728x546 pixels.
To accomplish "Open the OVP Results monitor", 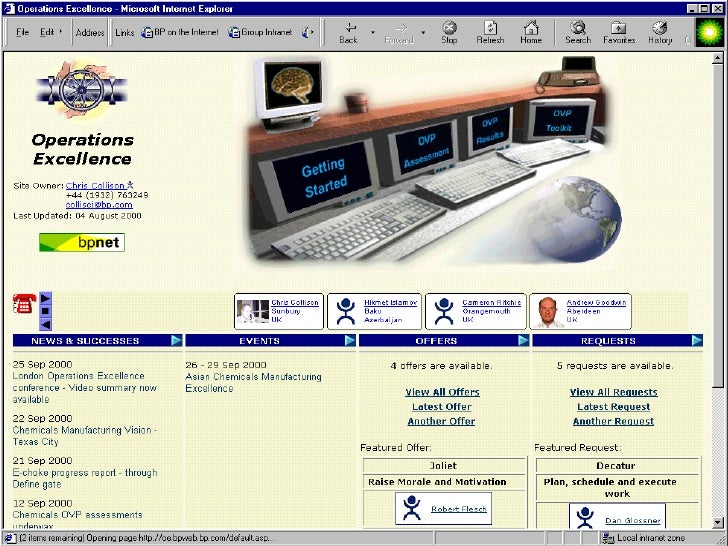I will pyautogui.click(x=491, y=129).
